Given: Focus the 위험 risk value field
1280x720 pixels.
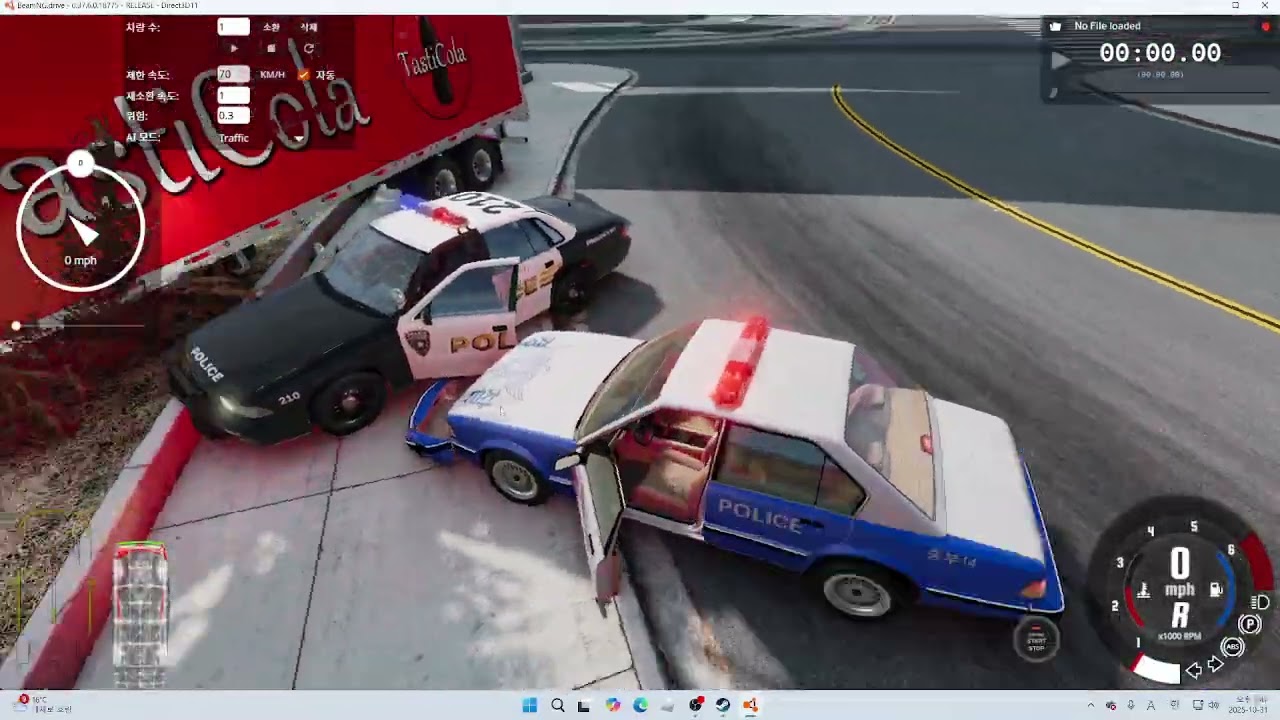Looking at the screenshot, I should tap(234, 116).
